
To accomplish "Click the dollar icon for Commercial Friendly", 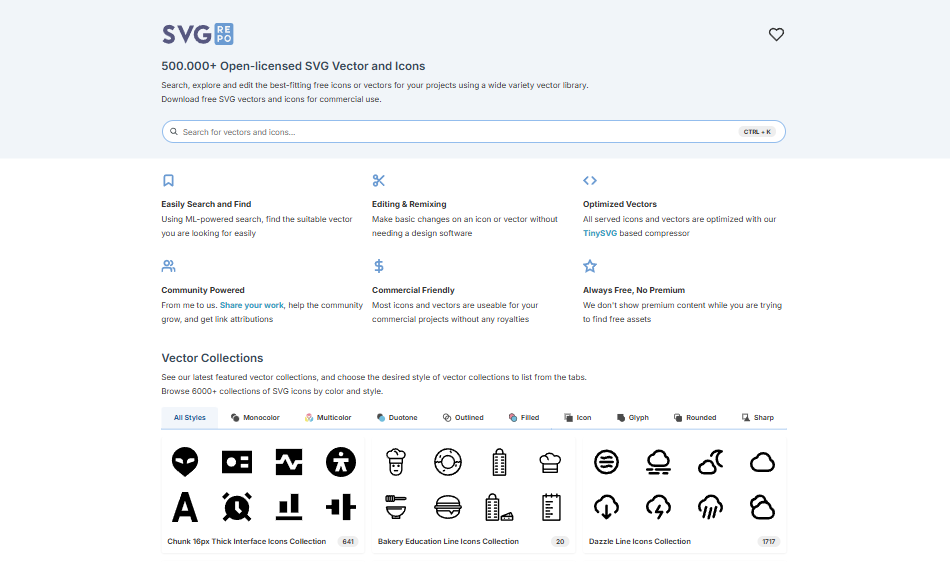I will point(379,266).
